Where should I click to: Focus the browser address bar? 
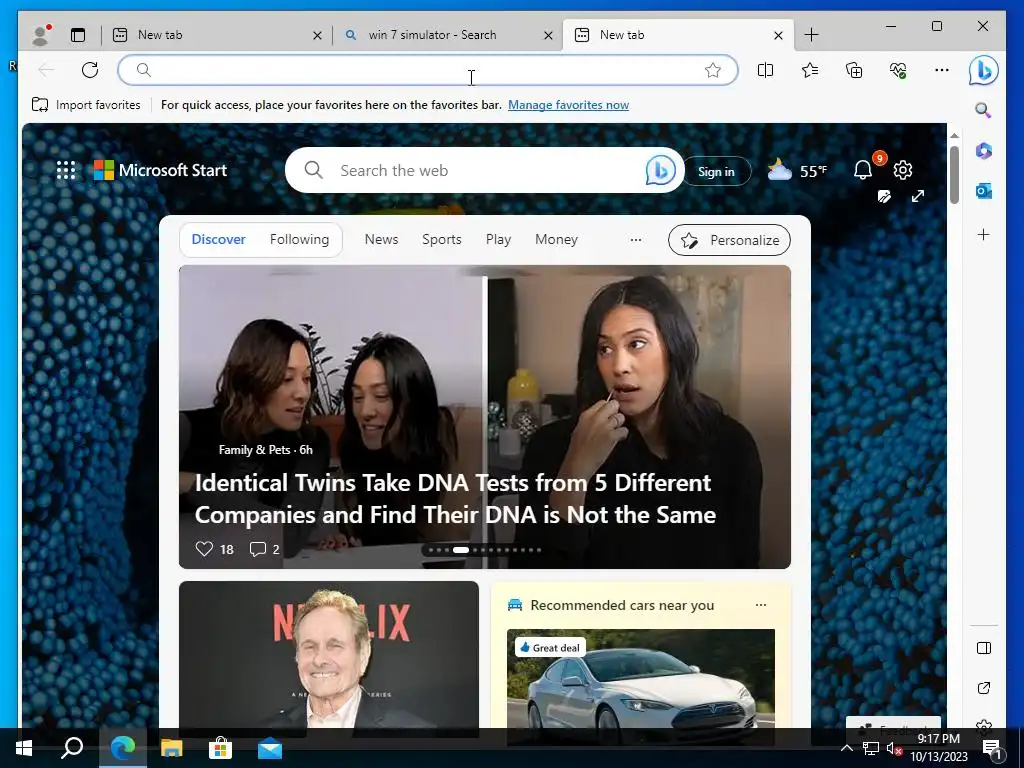tap(428, 70)
